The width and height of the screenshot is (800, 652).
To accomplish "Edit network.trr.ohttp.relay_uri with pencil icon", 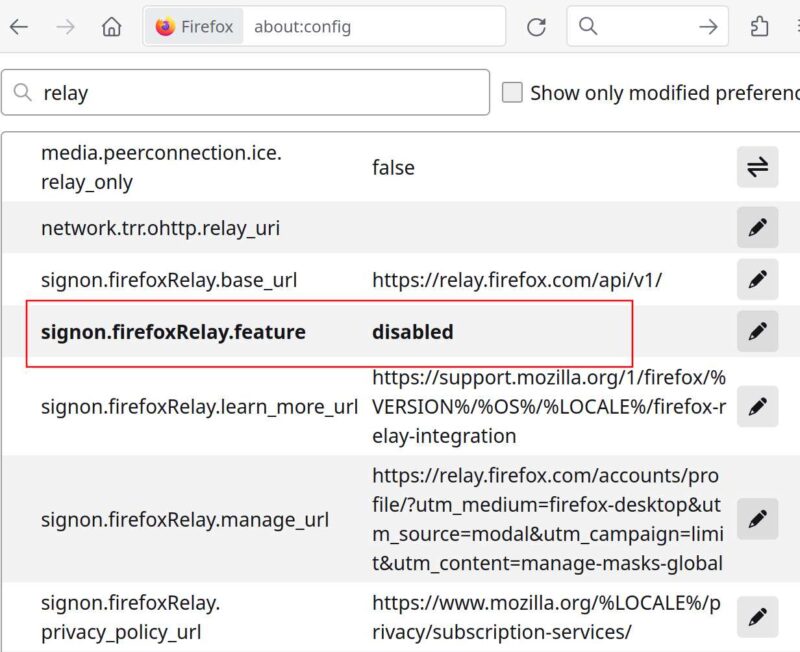I will 758,228.
